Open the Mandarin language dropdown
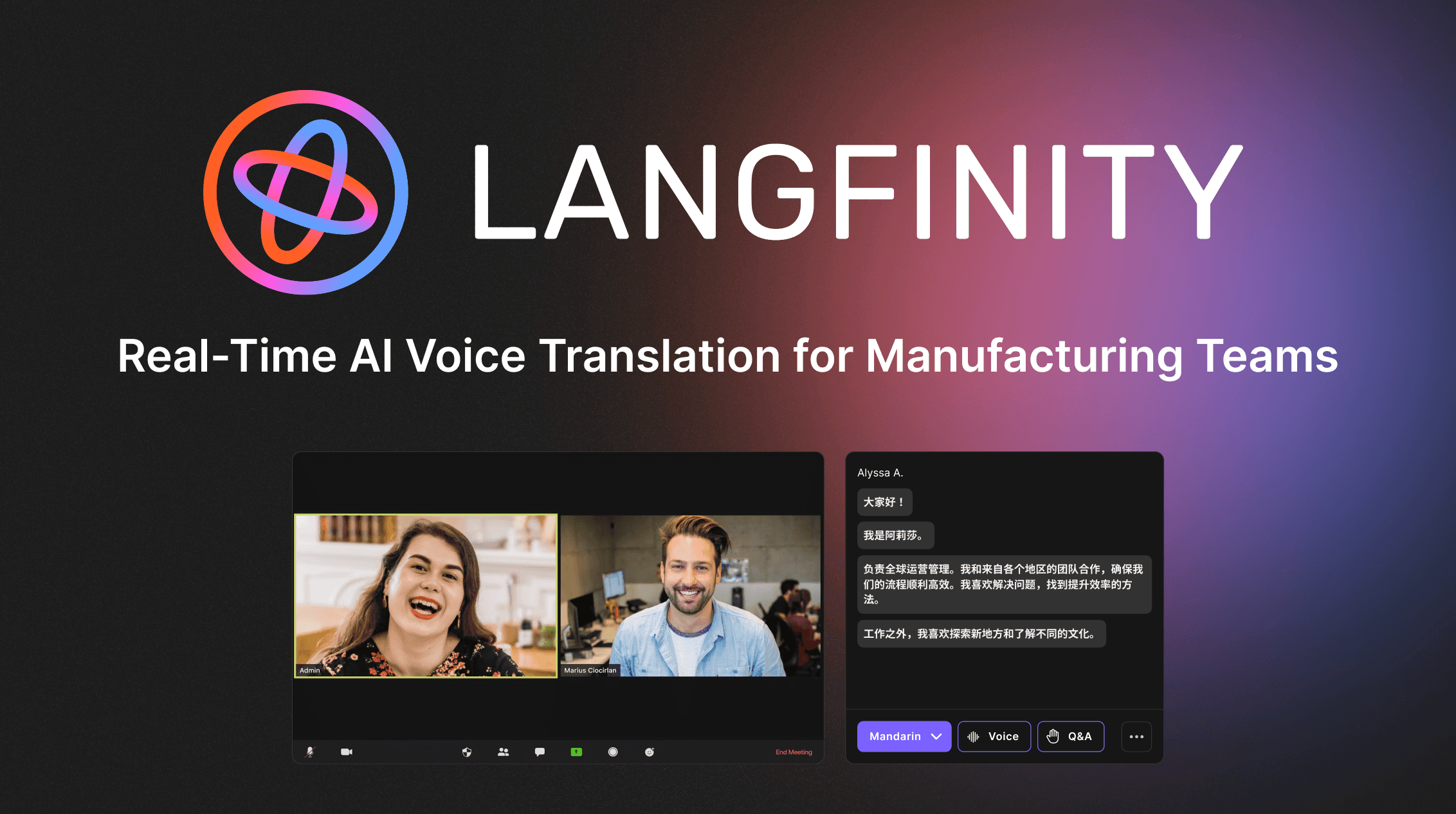This screenshot has width=1456, height=814. pyautogui.click(x=904, y=736)
